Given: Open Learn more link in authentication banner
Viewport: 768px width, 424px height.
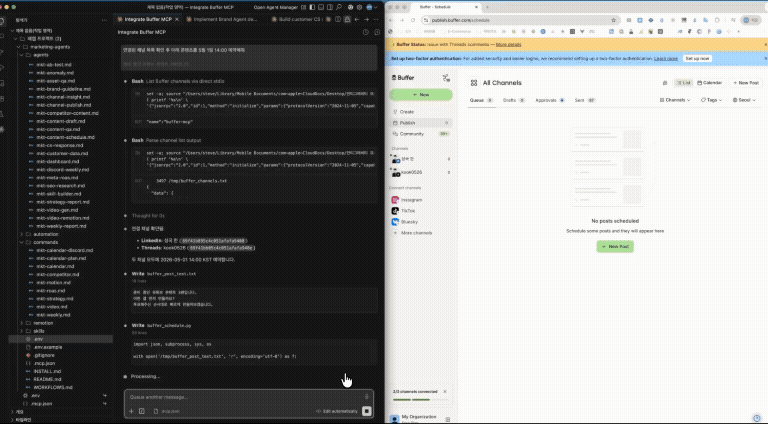Looking at the screenshot, I should click(666, 58).
